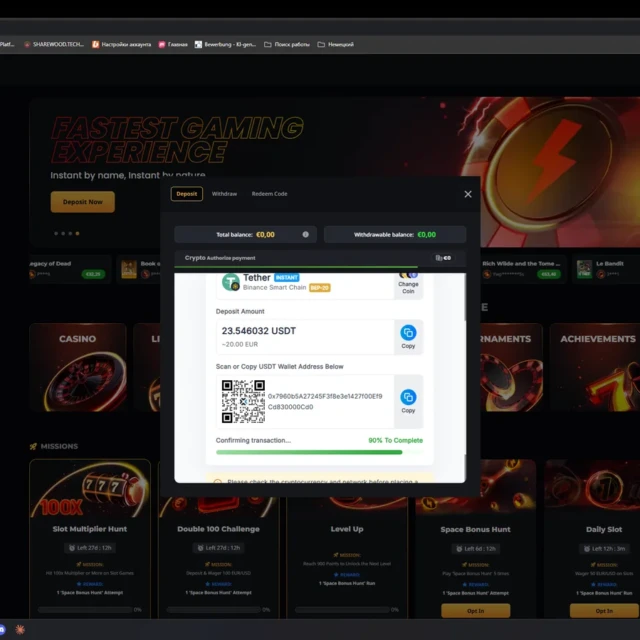The height and width of the screenshot is (640, 640).
Task: Open the Rich Wilde and the Tome win
Action: click(x=523, y=269)
